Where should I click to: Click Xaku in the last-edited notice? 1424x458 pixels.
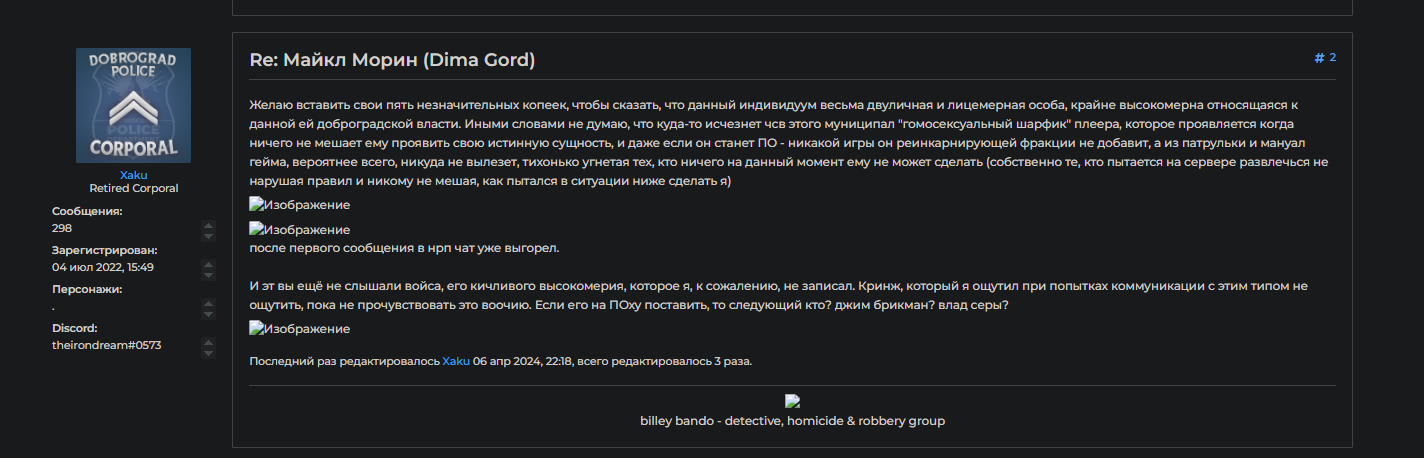[x=456, y=361]
